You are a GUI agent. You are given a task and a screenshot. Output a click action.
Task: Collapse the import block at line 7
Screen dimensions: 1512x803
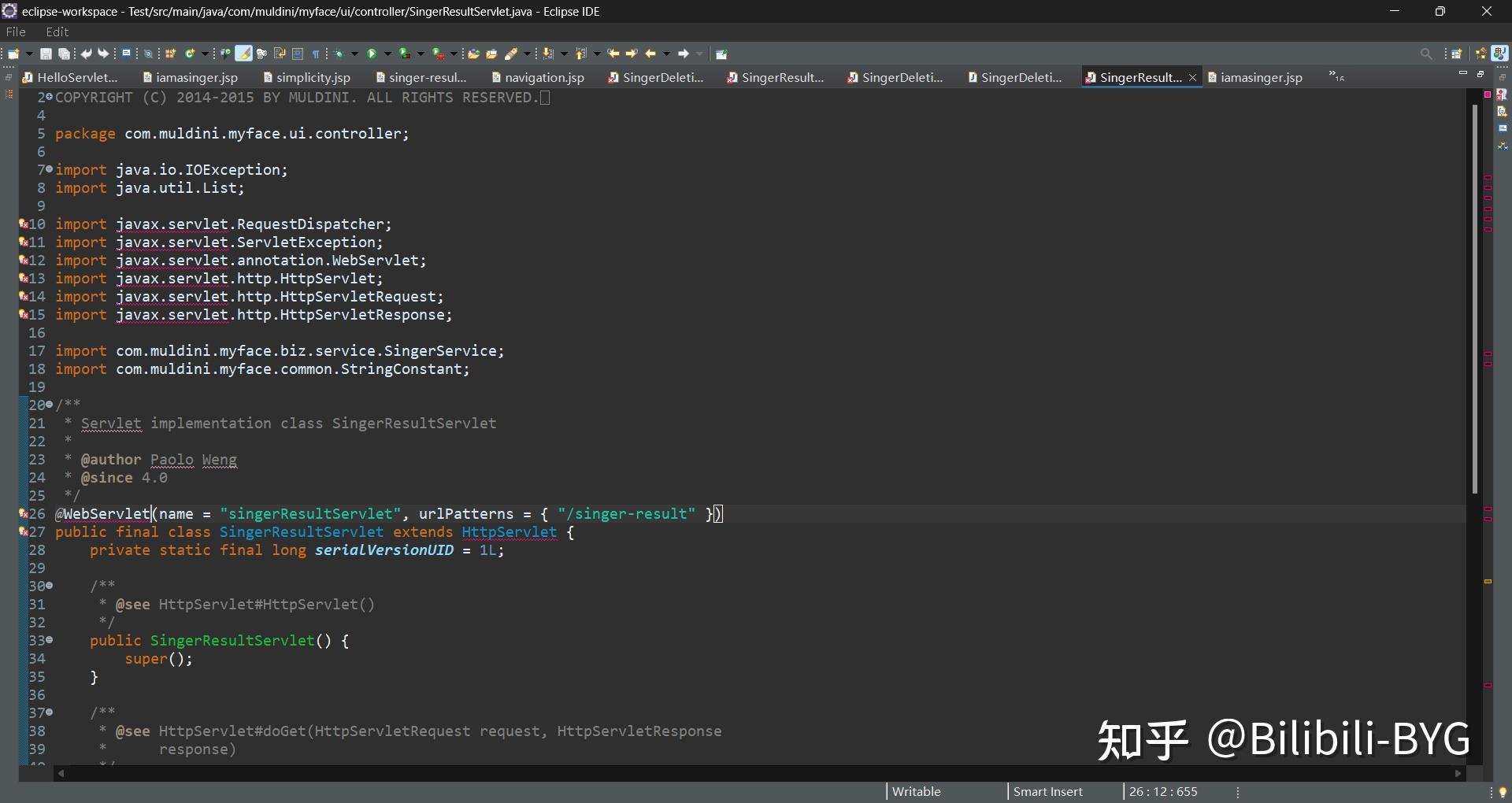coord(50,169)
